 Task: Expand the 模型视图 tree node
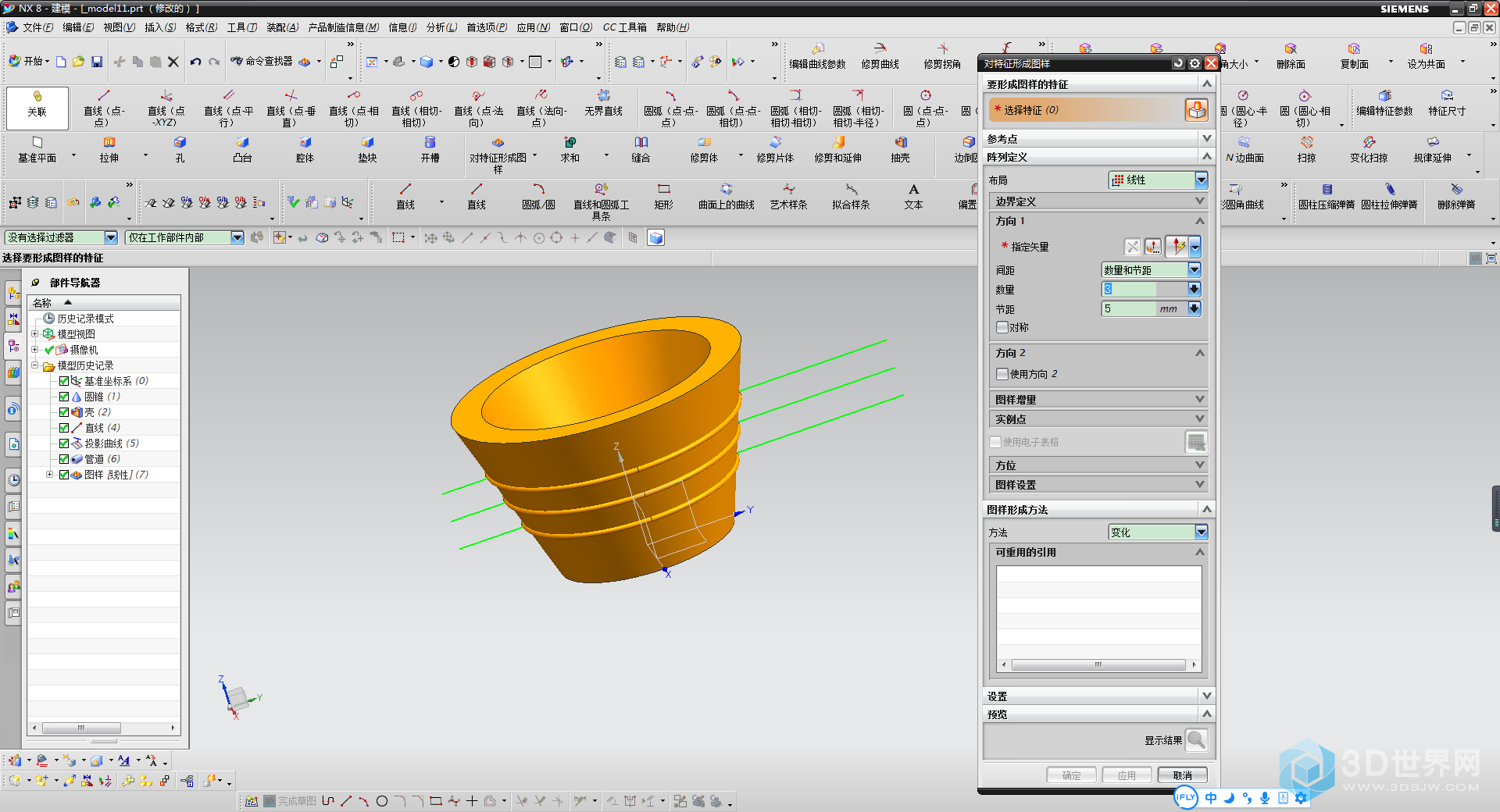tap(34, 334)
